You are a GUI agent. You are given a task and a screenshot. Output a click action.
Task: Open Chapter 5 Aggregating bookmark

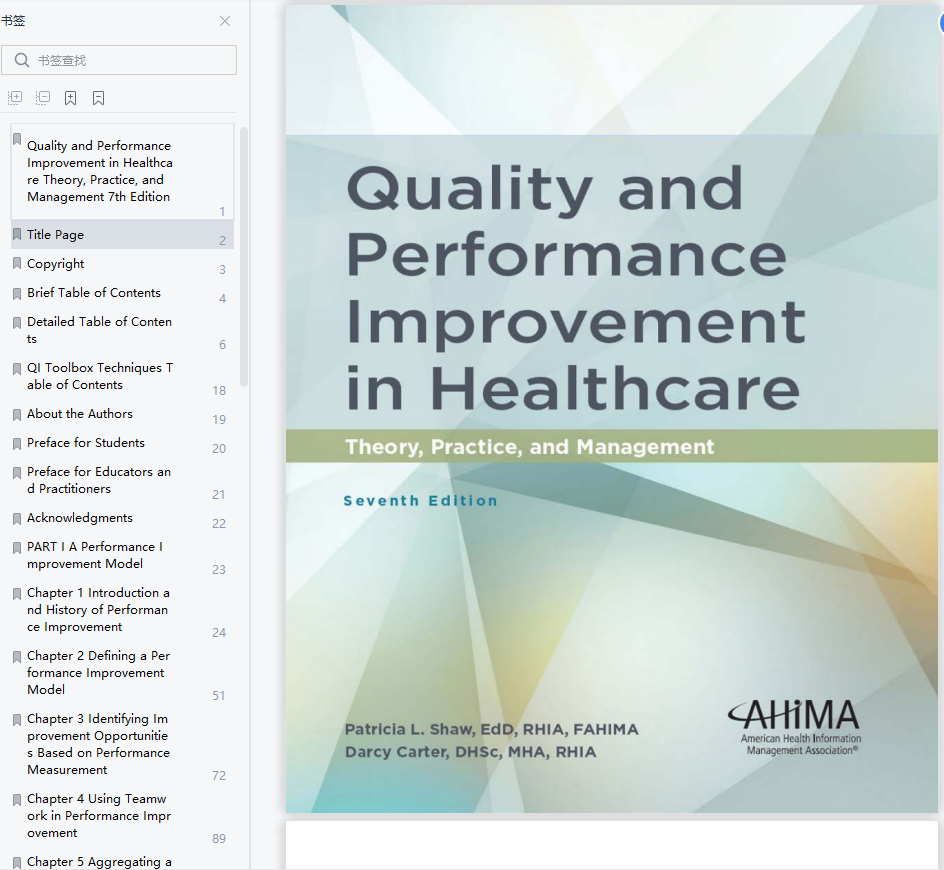coord(122,860)
